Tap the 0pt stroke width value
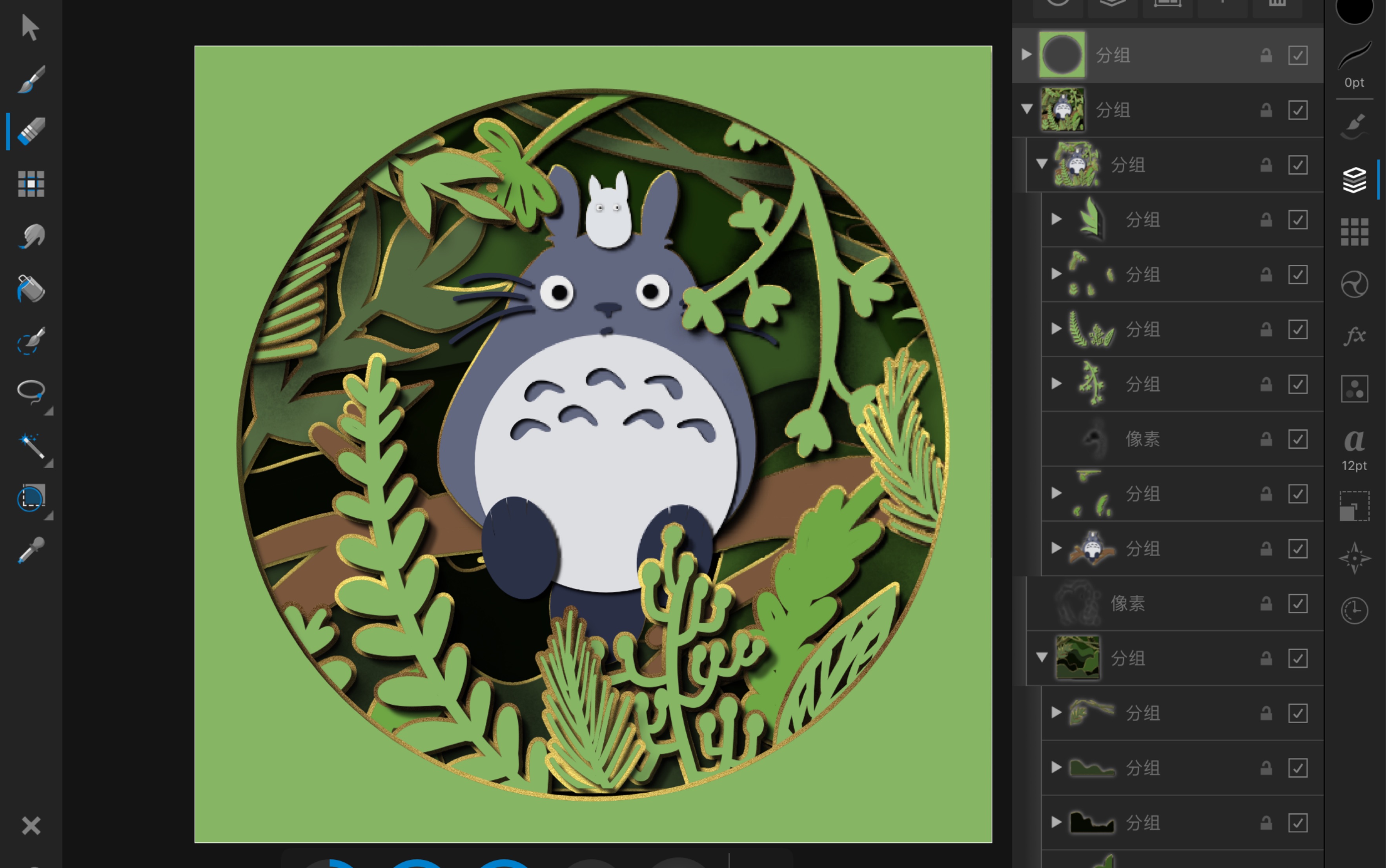This screenshot has width=1386, height=868. [1355, 83]
